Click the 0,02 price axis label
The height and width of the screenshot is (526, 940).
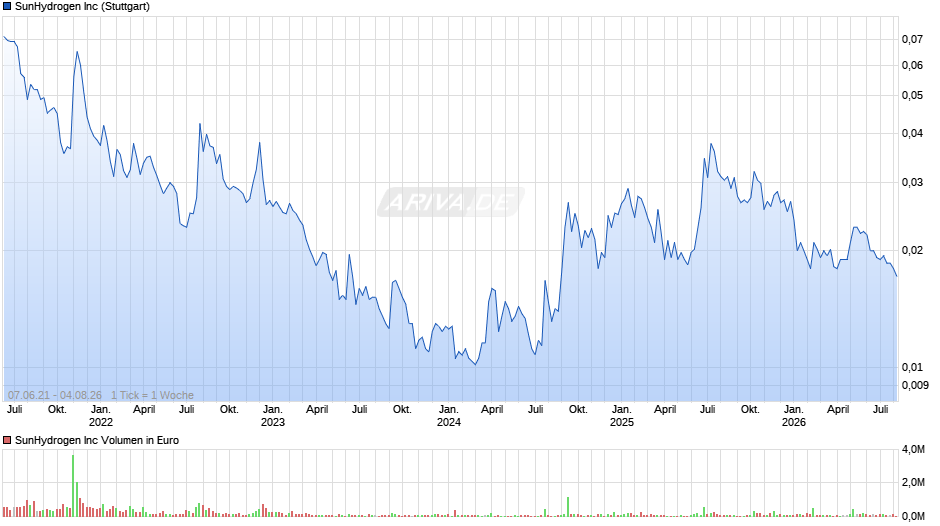coord(912,250)
